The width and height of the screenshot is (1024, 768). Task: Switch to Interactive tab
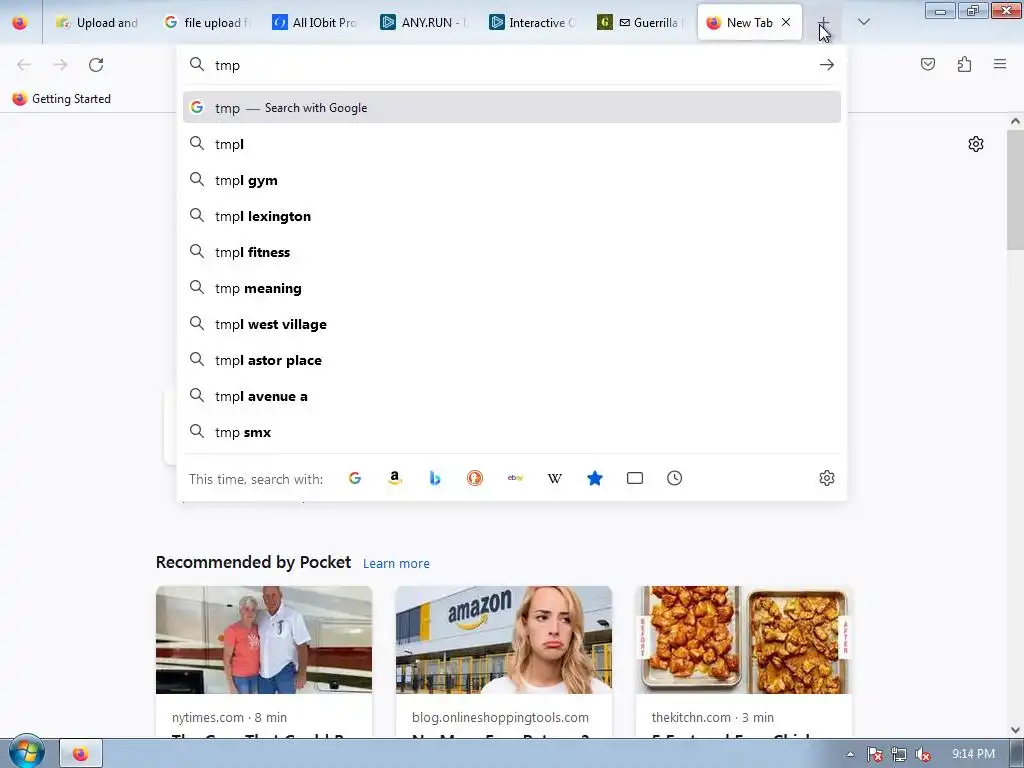[x=532, y=23]
